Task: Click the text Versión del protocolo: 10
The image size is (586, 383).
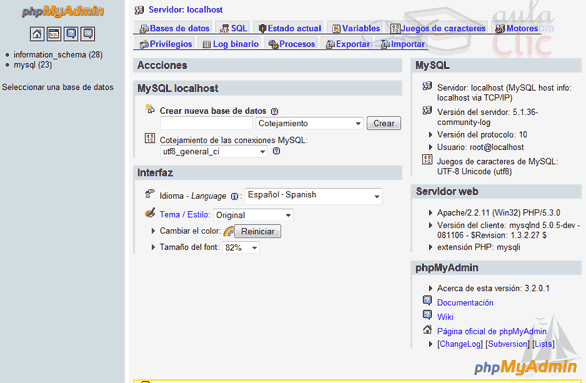Action: [x=482, y=135]
